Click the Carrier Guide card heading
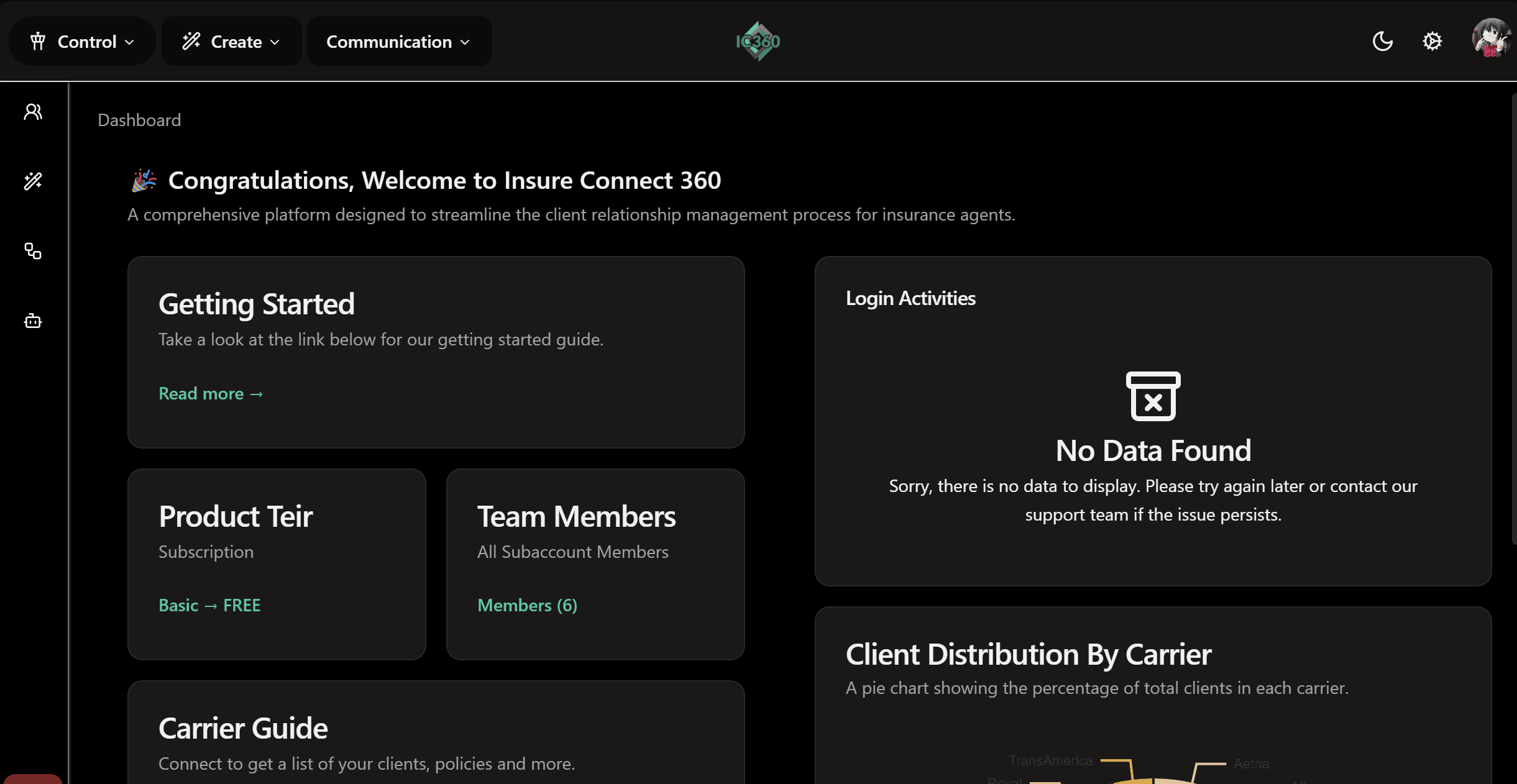 [x=243, y=728]
